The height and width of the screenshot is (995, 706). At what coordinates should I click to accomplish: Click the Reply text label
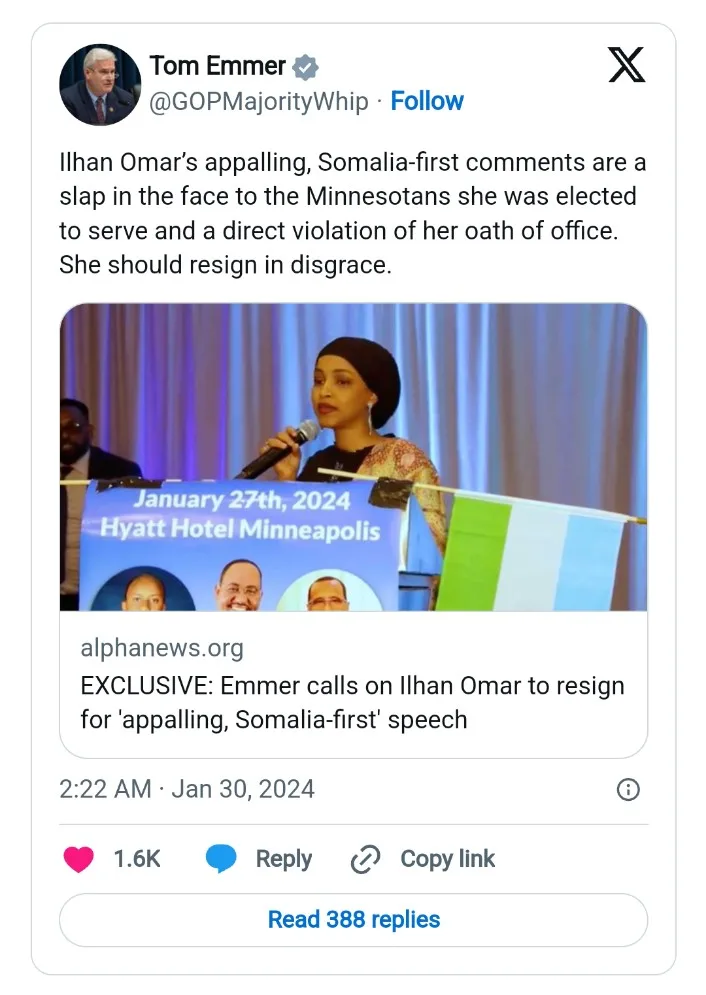(x=284, y=859)
